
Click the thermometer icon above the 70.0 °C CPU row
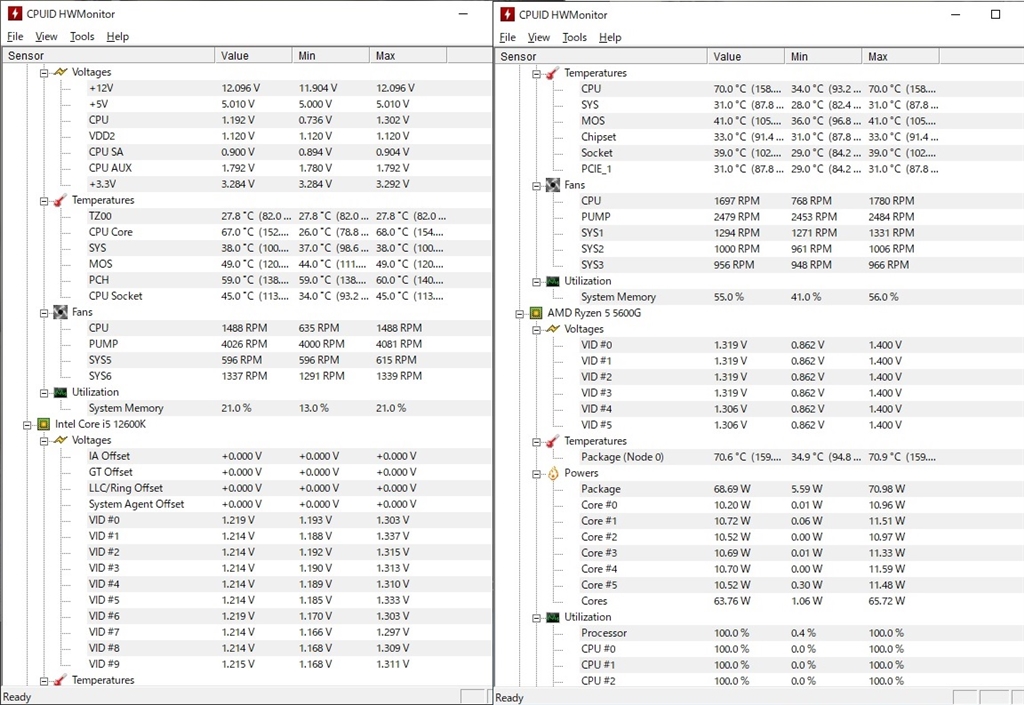[553, 73]
